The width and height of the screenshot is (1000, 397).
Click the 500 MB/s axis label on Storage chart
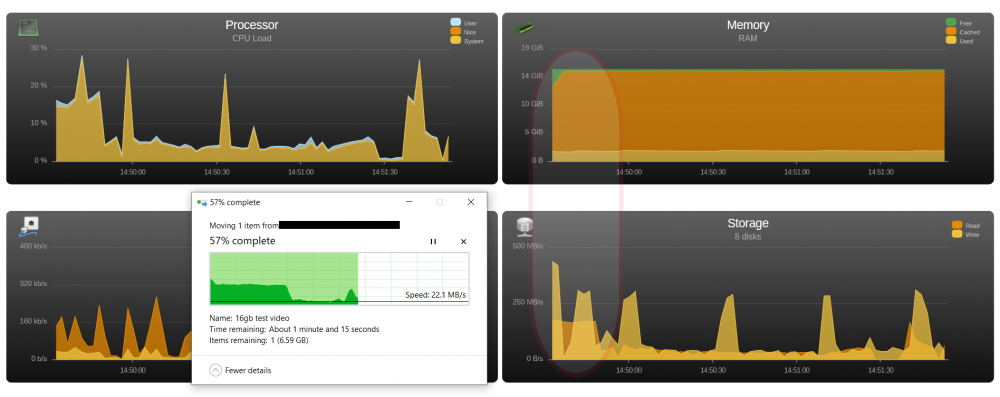click(x=529, y=246)
